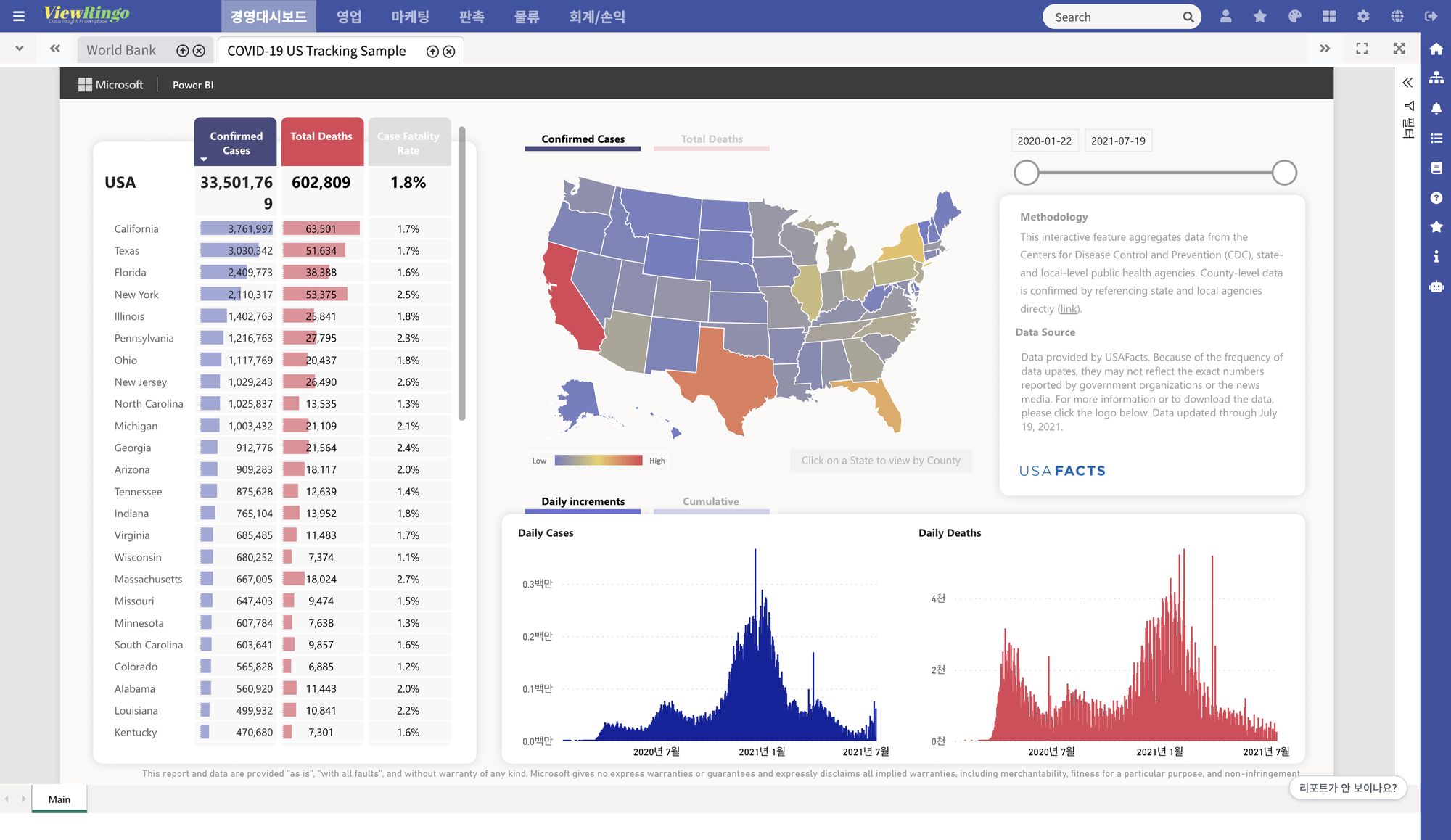Viewport: 1451px width, 840px height.
Task: Open the 물류 menu
Action: pos(527,16)
